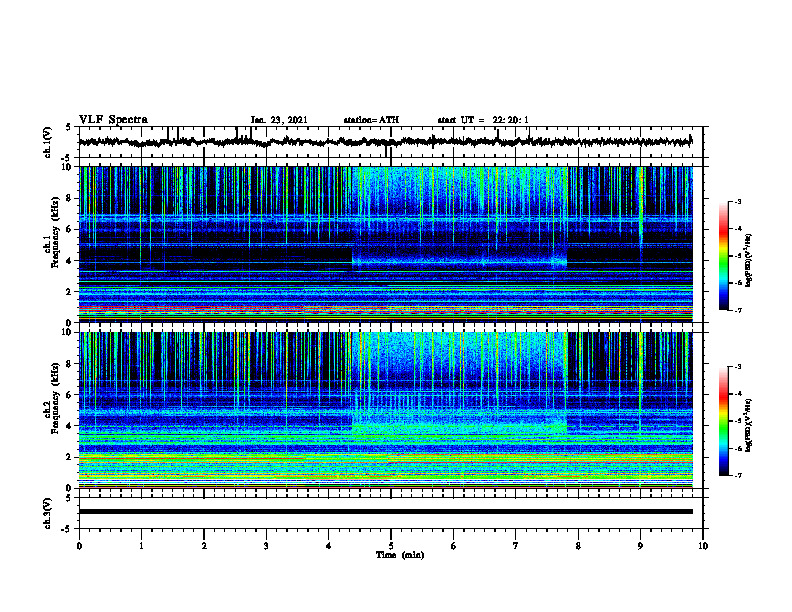Screen dimensions: 792x612
Task: Click the time axis tick label "6"
Action: tap(453, 546)
